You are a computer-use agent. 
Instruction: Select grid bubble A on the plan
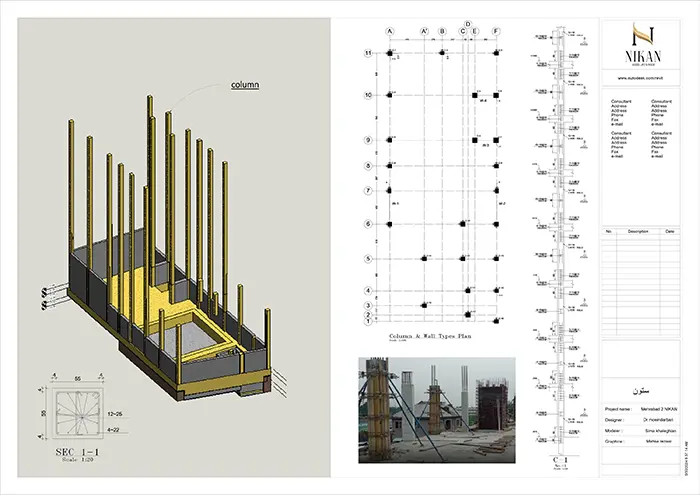coord(389,32)
